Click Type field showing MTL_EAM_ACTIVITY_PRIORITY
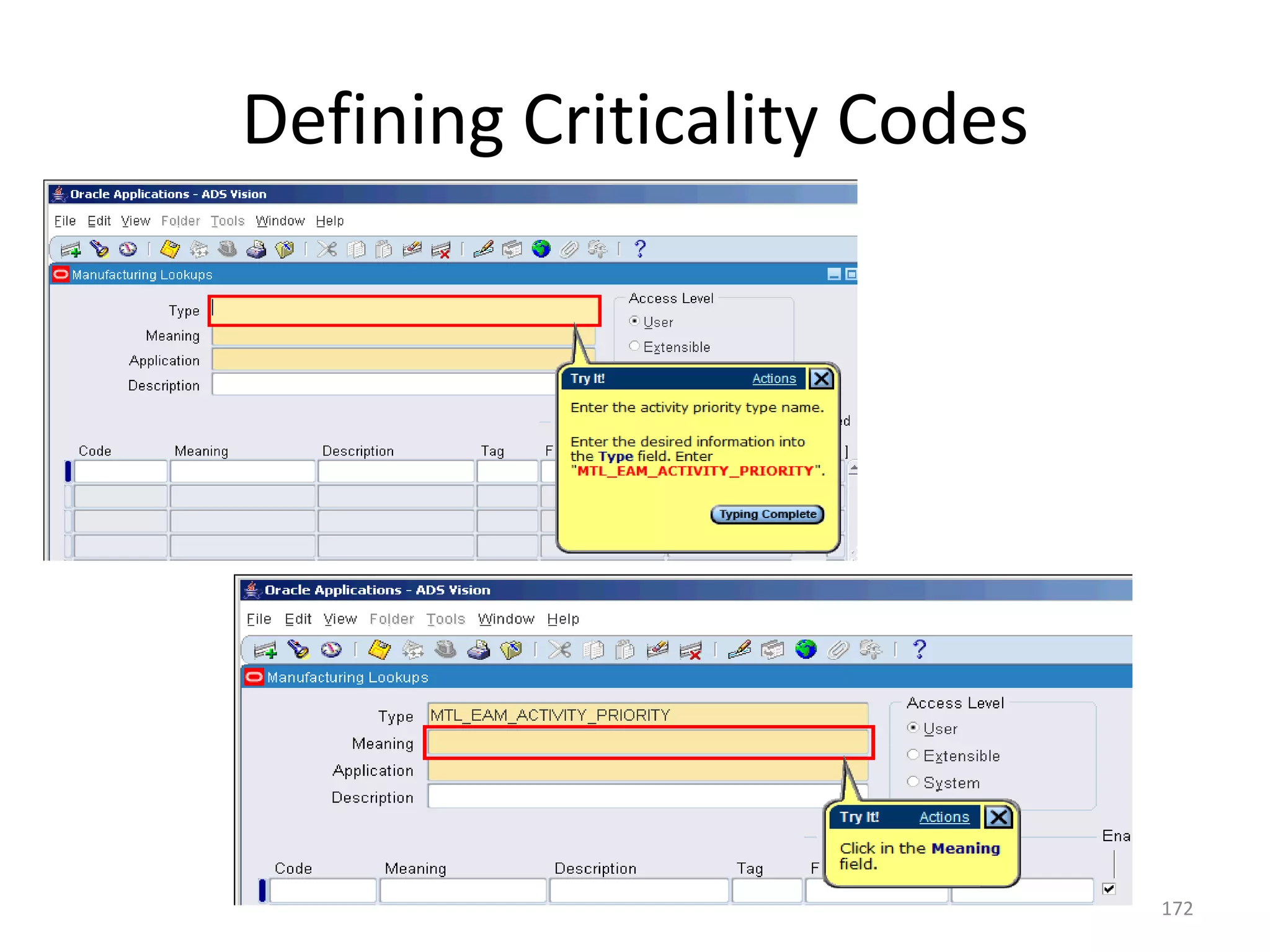1270x952 pixels. click(648, 715)
